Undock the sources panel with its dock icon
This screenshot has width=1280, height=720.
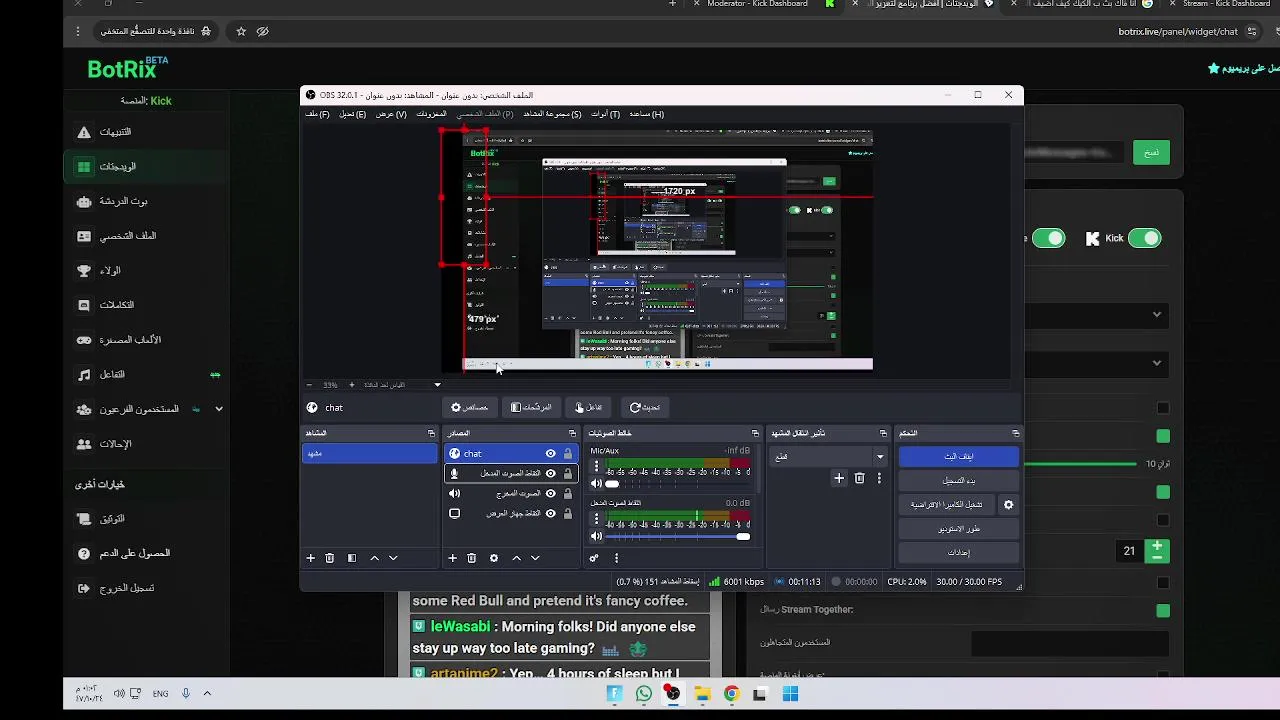[572, 433]
